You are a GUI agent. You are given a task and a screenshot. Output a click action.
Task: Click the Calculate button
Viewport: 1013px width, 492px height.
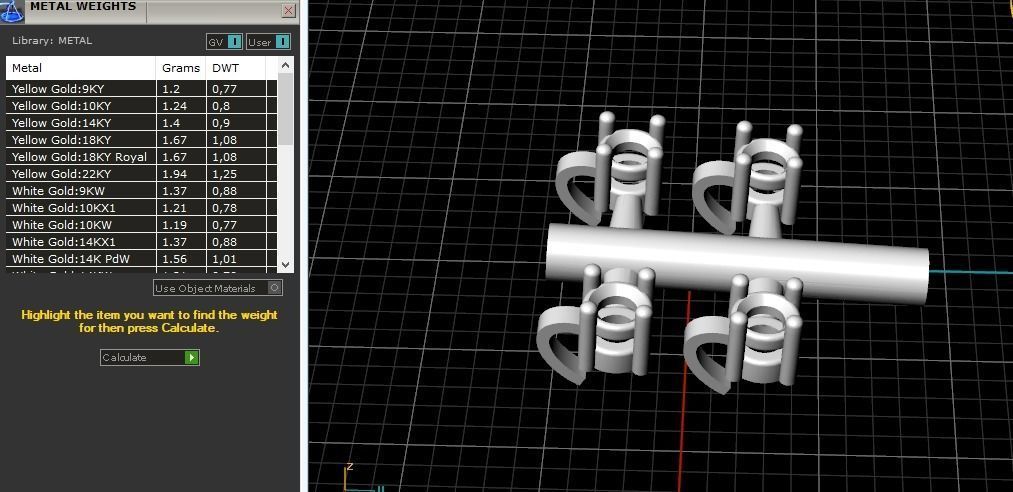(x=150, y=358)
